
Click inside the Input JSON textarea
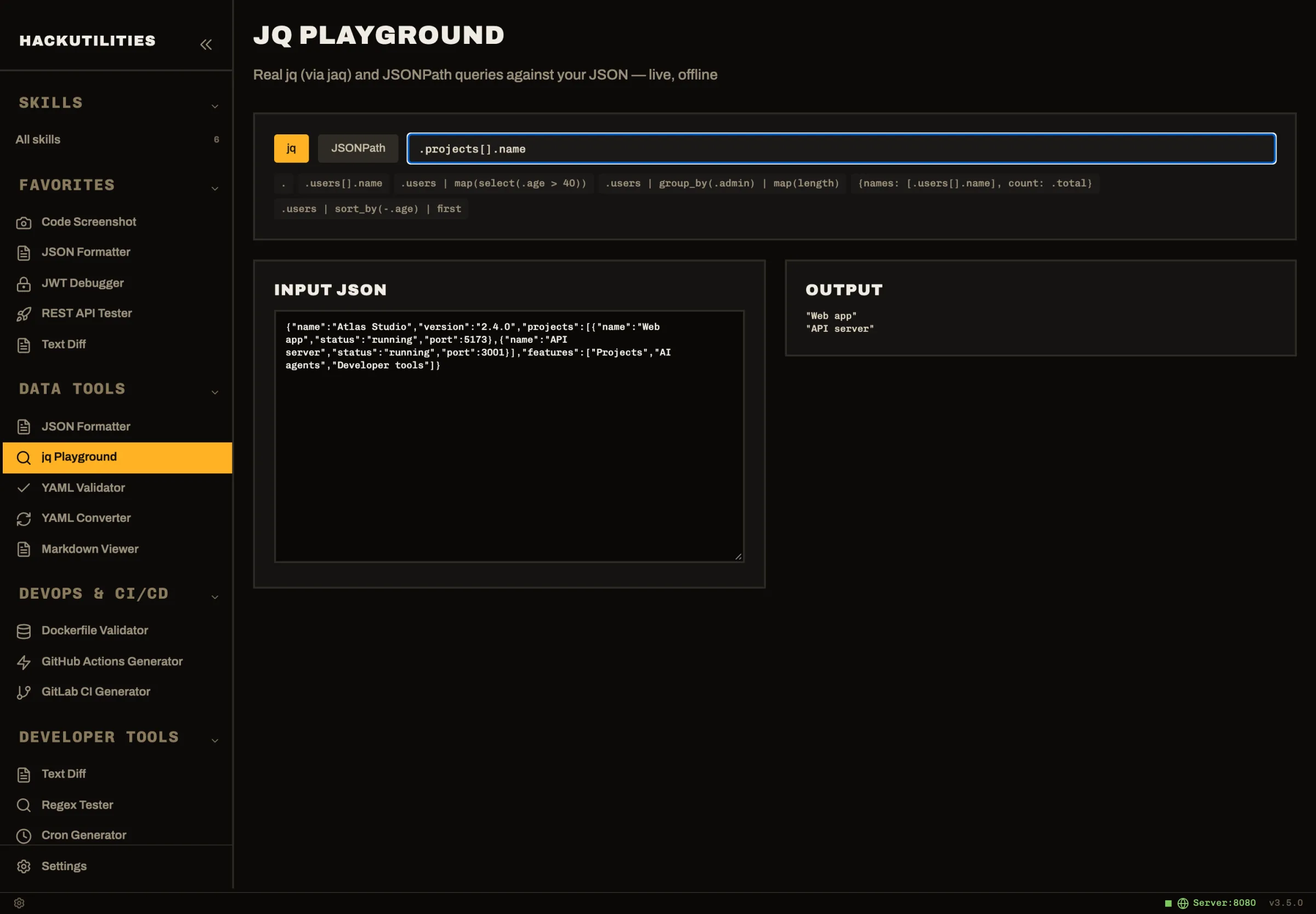click(x=509, y=436)
